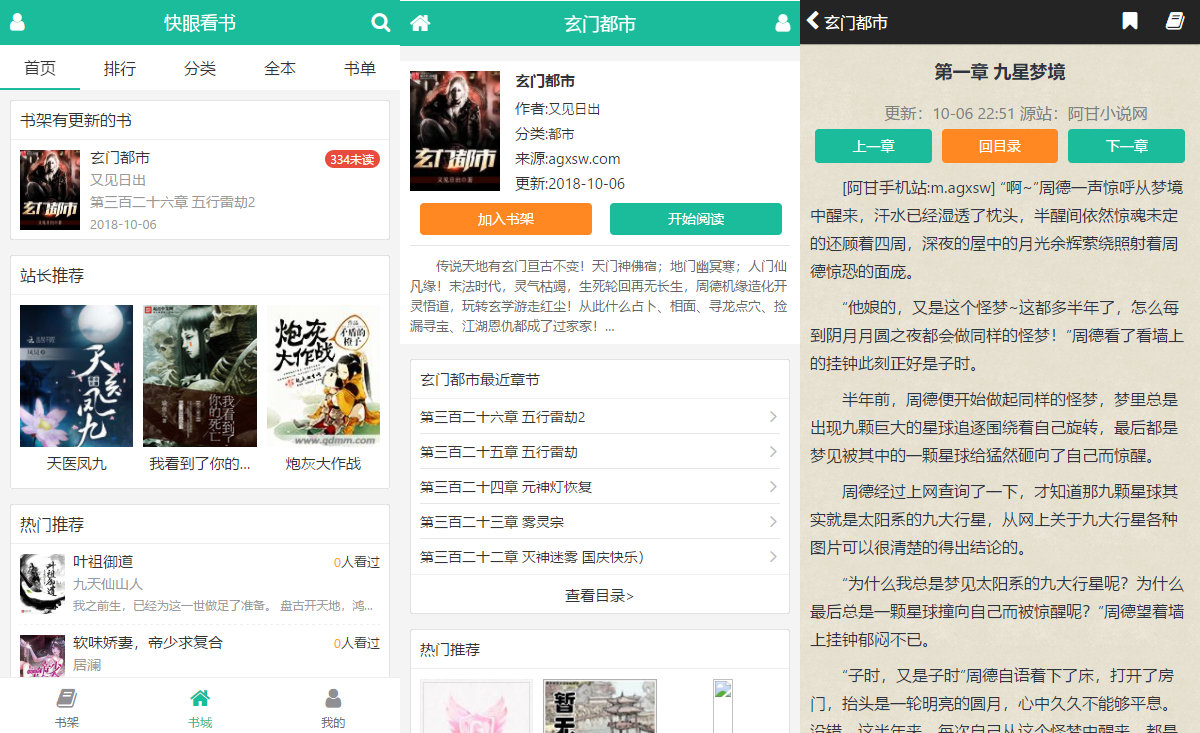Click the chapter heading 第一章 九星梦境
The height and width of the screenshot is (733, 1200).
[x=1000, y=72]
